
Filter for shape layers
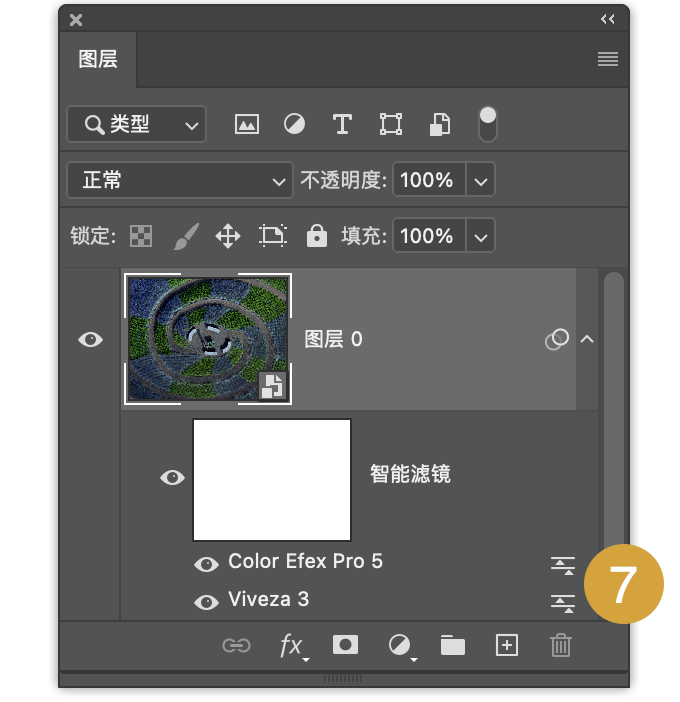(391, 124)
